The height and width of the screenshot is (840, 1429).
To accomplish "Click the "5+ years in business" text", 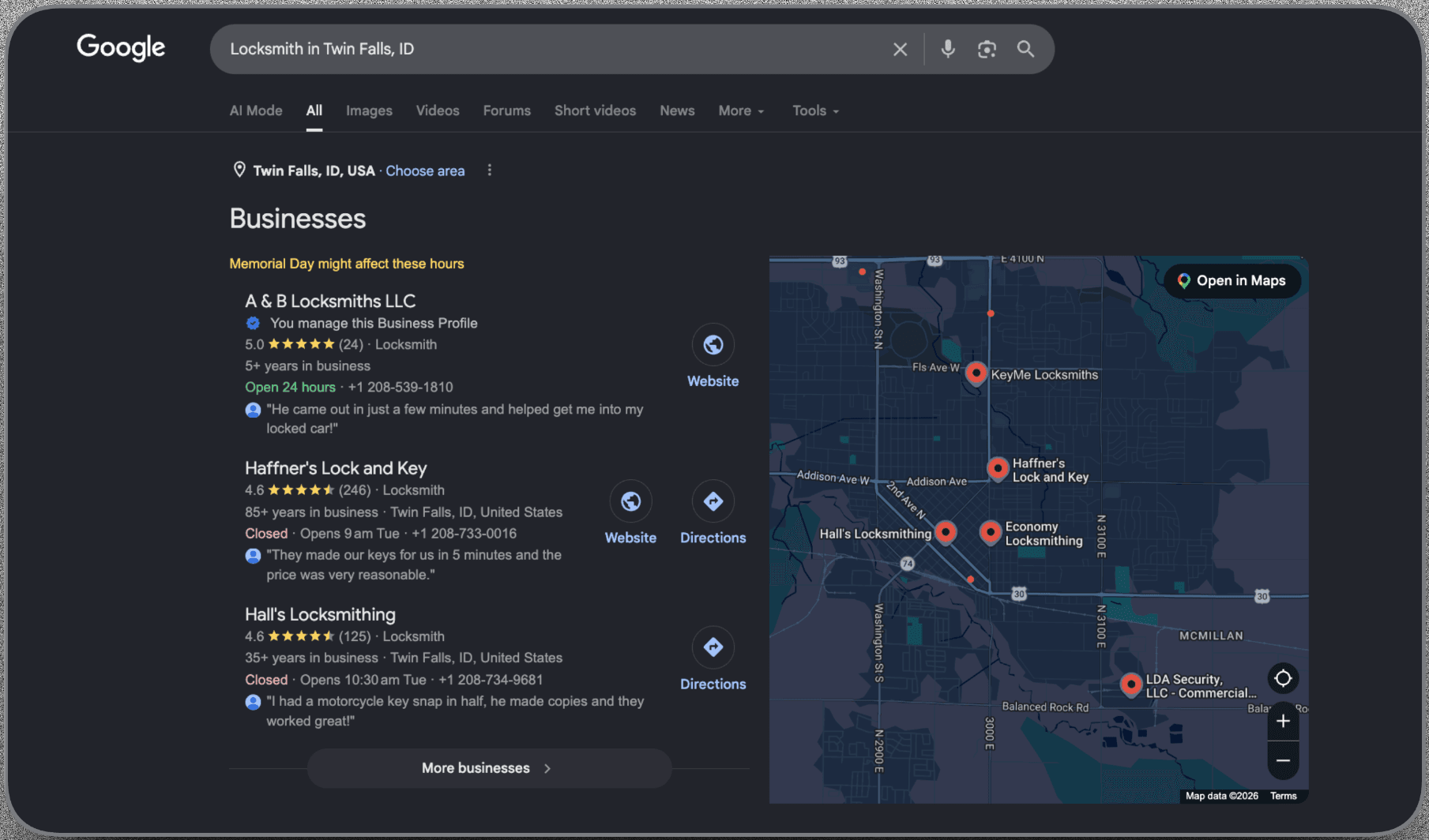I will [x=307, y=366].
